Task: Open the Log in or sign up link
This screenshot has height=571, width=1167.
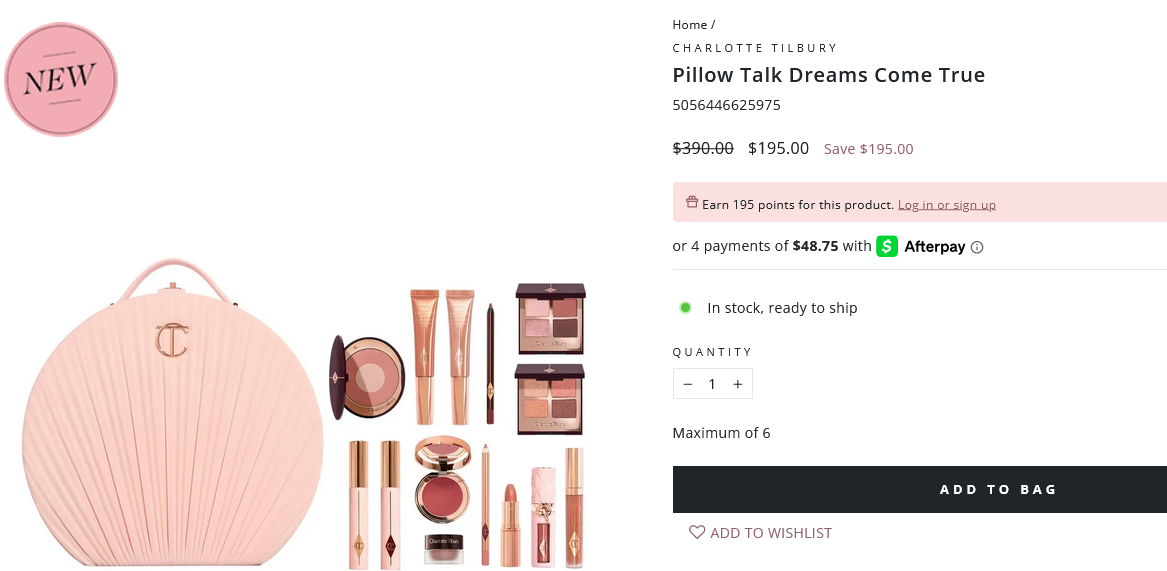Action: pos(947,205)
